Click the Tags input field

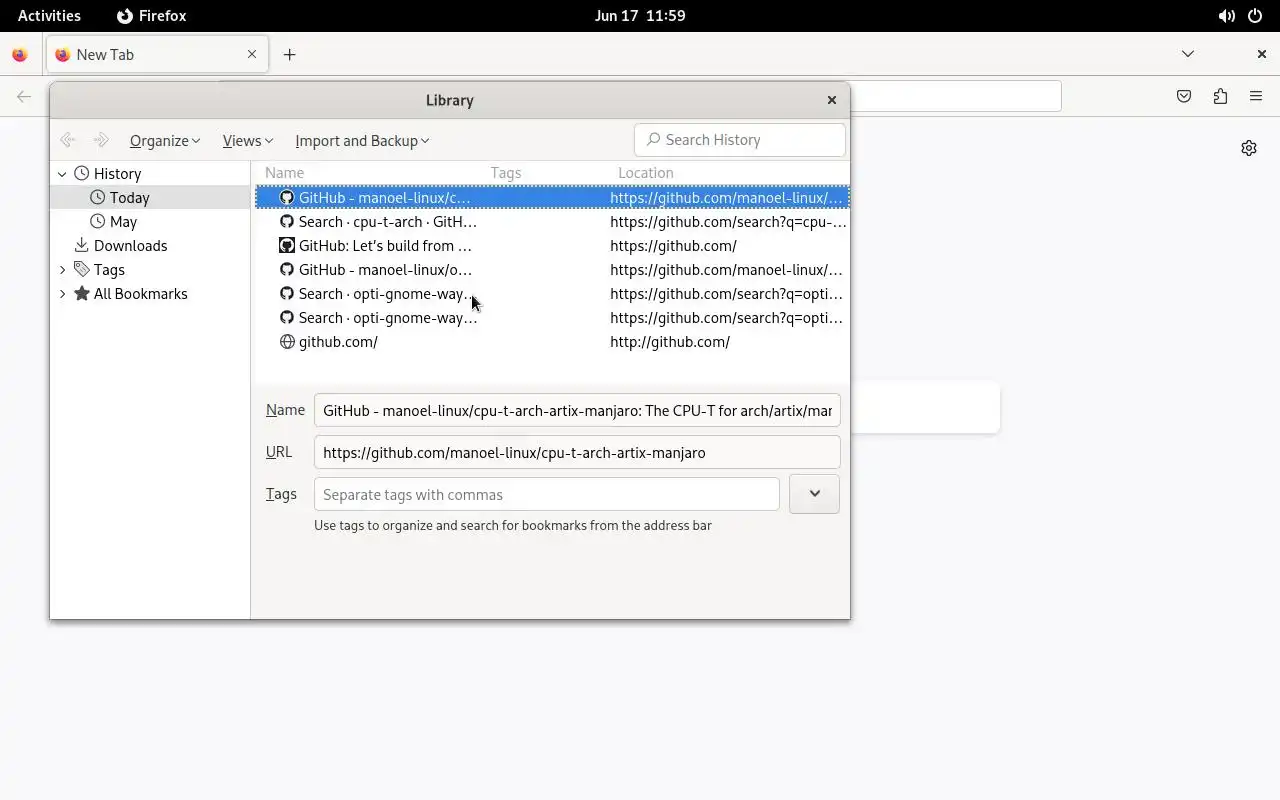click(x=546, y=495)
